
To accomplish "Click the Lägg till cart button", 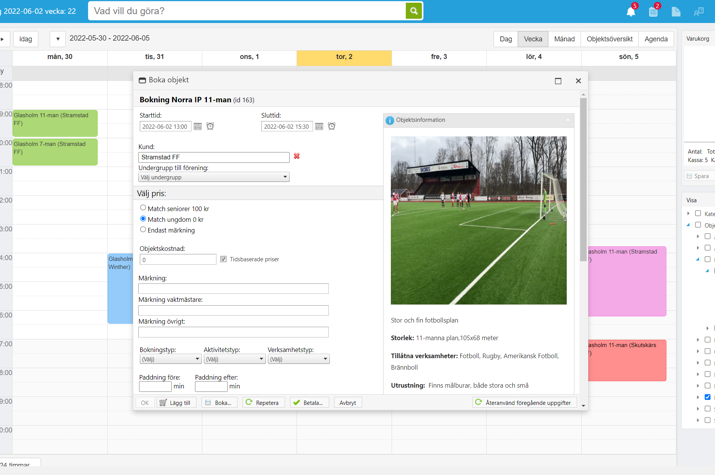I will 176,403.
